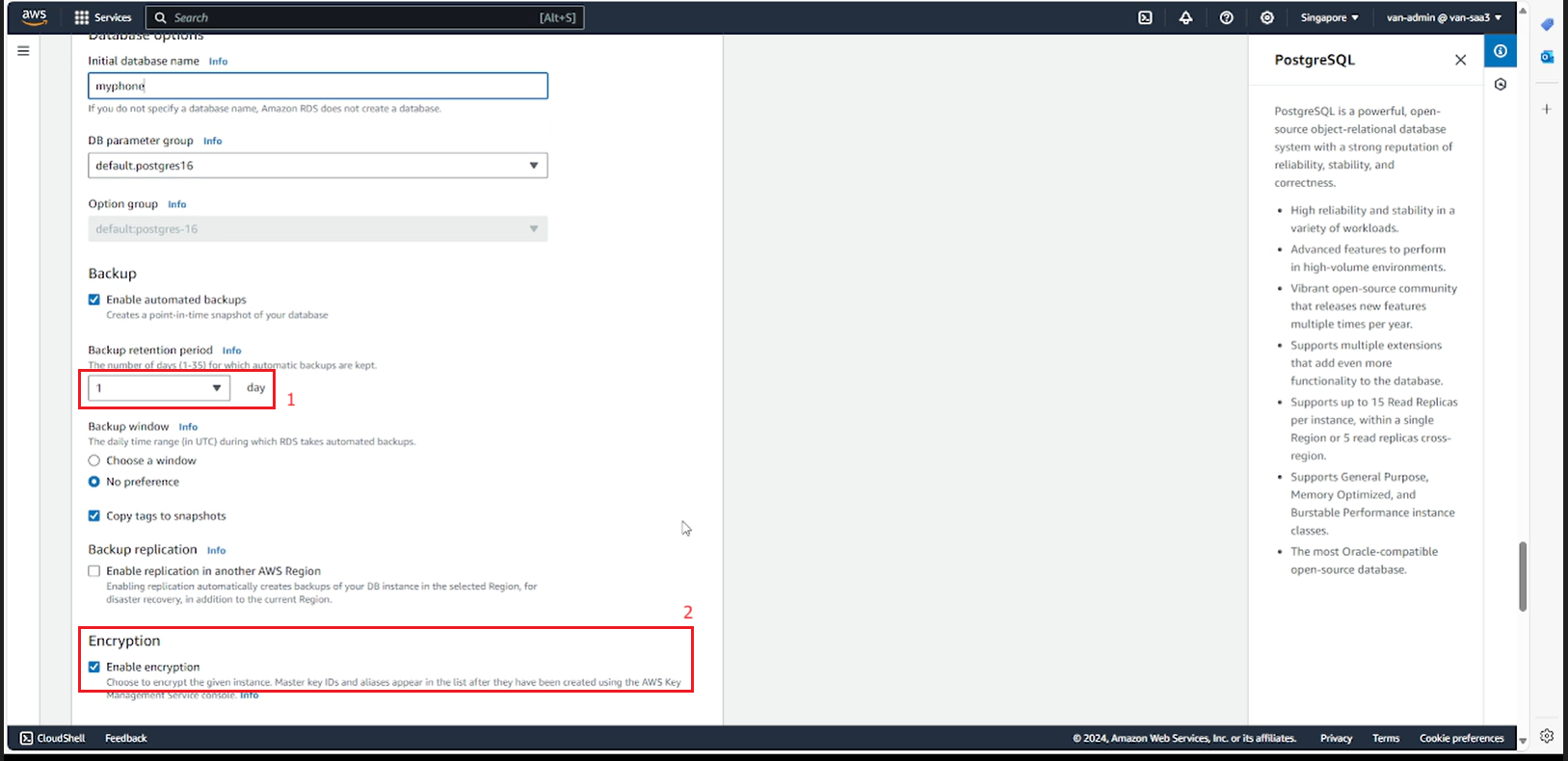
Task: Select the Choose a window radio
Action: point(94,460)
